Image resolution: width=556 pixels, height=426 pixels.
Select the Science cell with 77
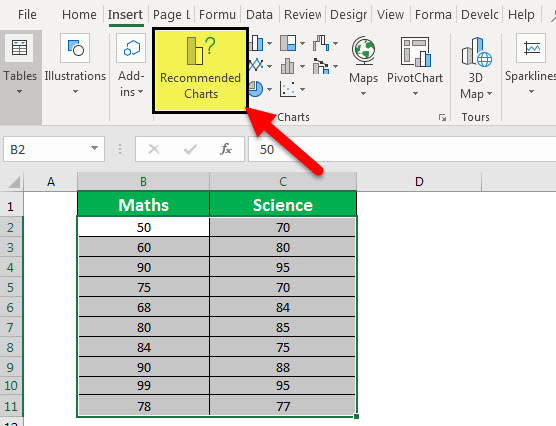tap(283, 406)
